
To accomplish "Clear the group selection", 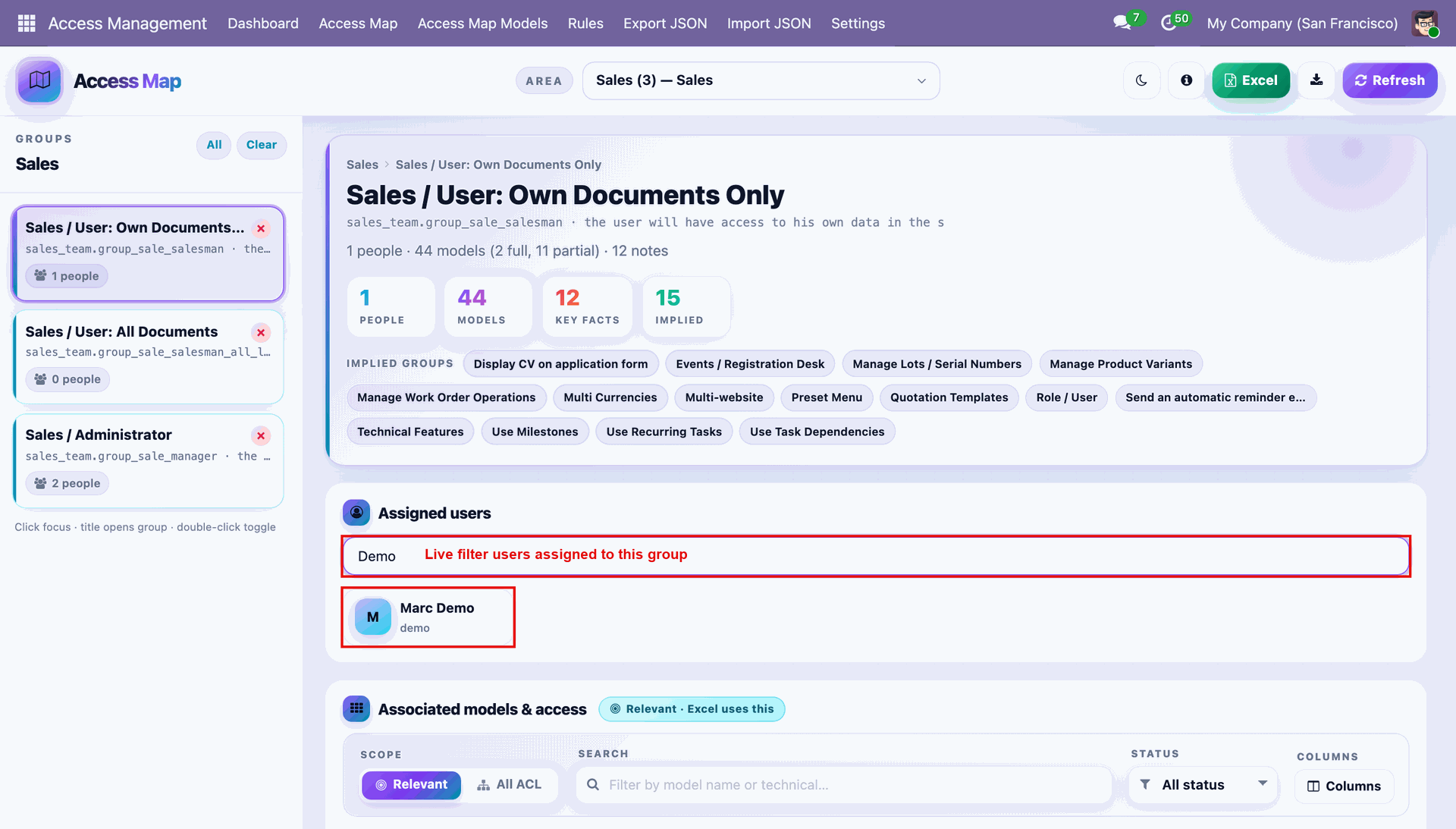I will pos(262,145).
